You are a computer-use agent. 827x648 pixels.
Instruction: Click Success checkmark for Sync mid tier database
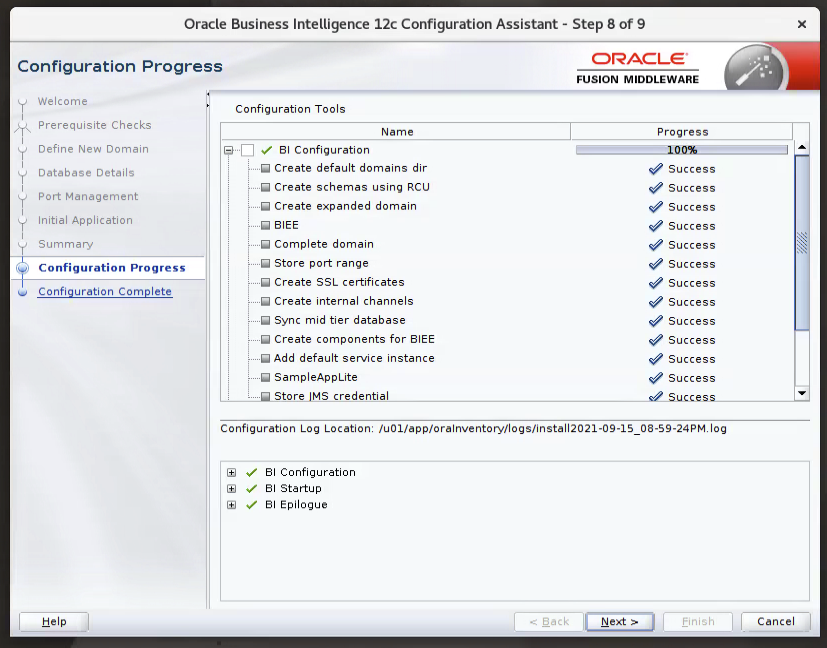[656, 321]
